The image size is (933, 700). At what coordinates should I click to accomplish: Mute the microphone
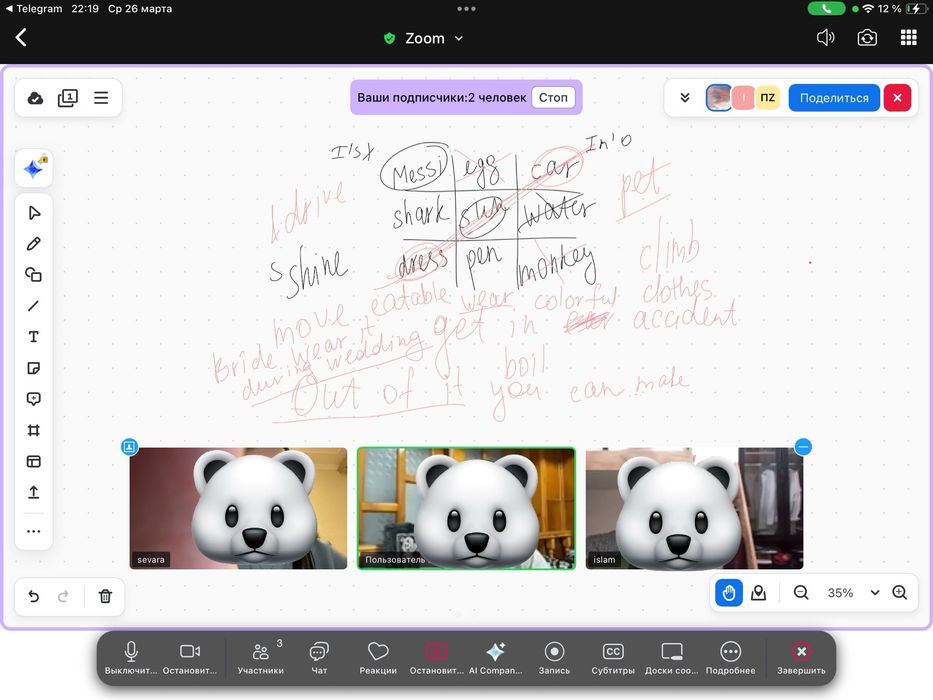pos(131,658)
